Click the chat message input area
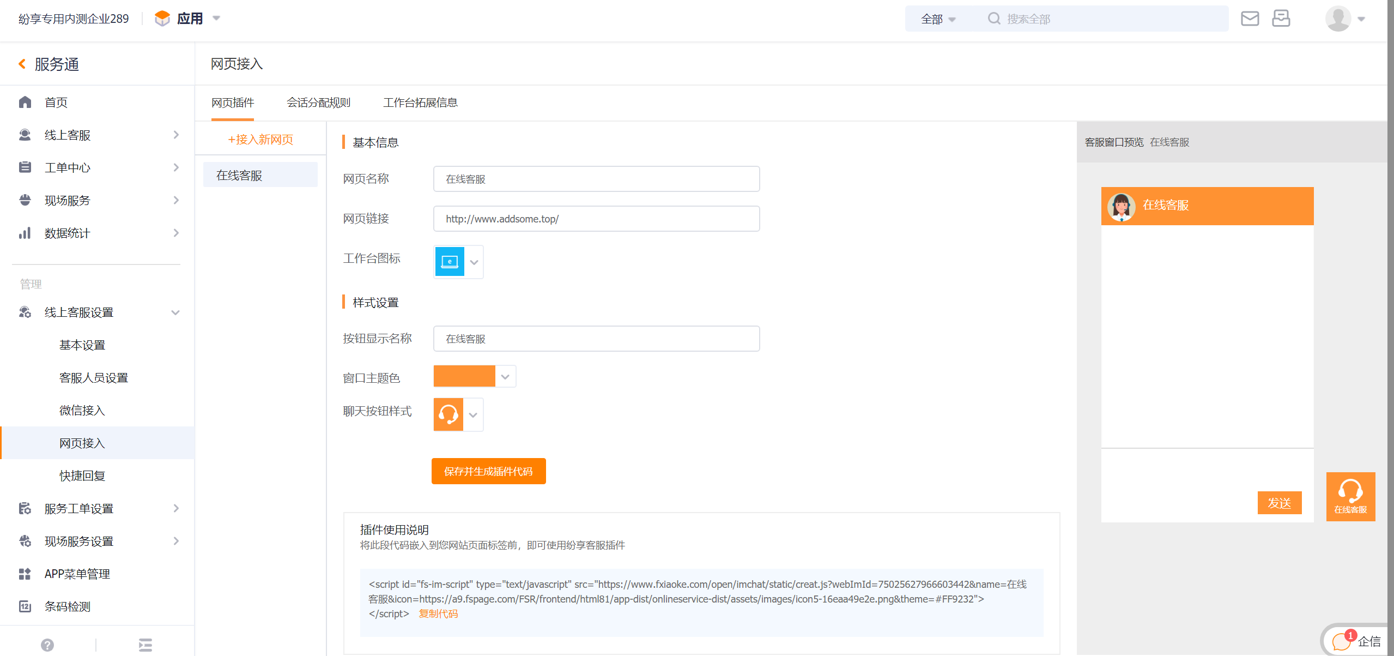Image resolution: width=1394 pixels, height=656 pixels. 1207,485
